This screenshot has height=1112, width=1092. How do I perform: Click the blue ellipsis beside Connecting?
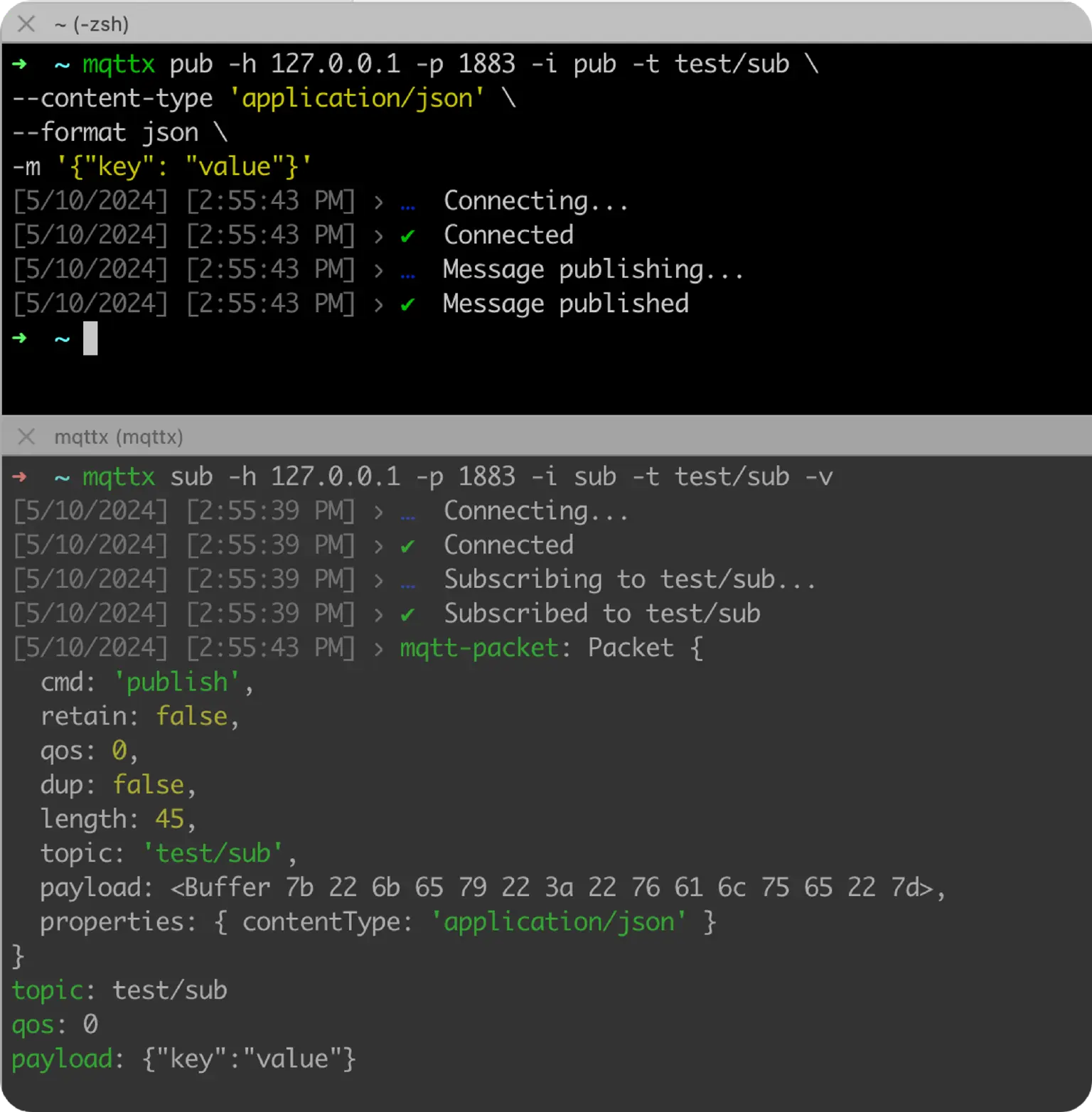(409, 201)
